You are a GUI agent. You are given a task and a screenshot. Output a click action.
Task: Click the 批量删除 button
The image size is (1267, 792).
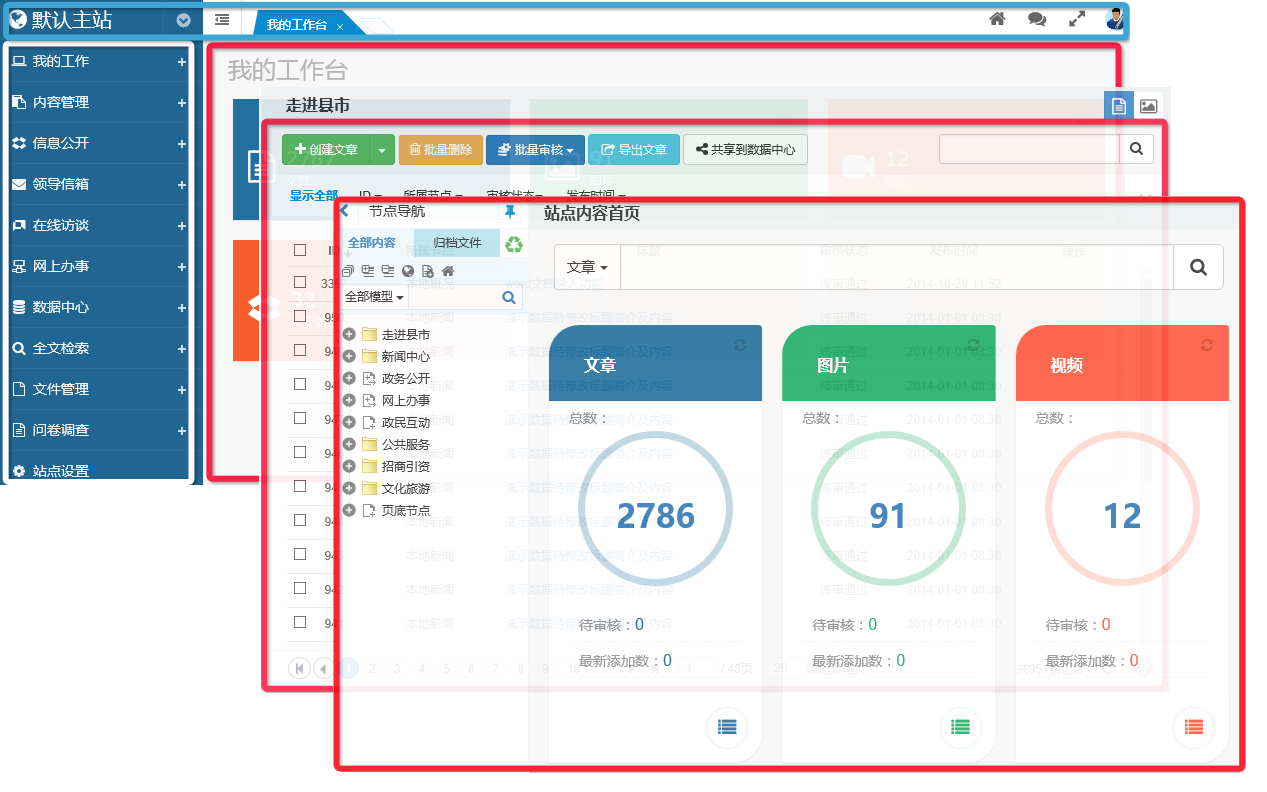[x=440, y=150]
